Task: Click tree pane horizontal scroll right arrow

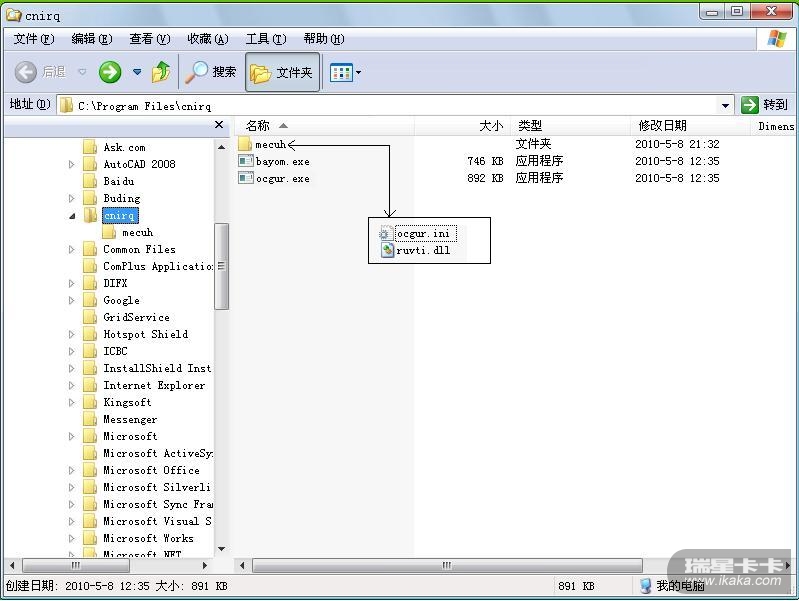Action: 205,565
